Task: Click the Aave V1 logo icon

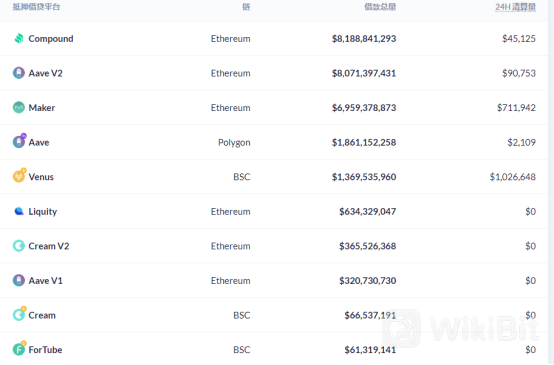Action: click(x=19, y=280)
